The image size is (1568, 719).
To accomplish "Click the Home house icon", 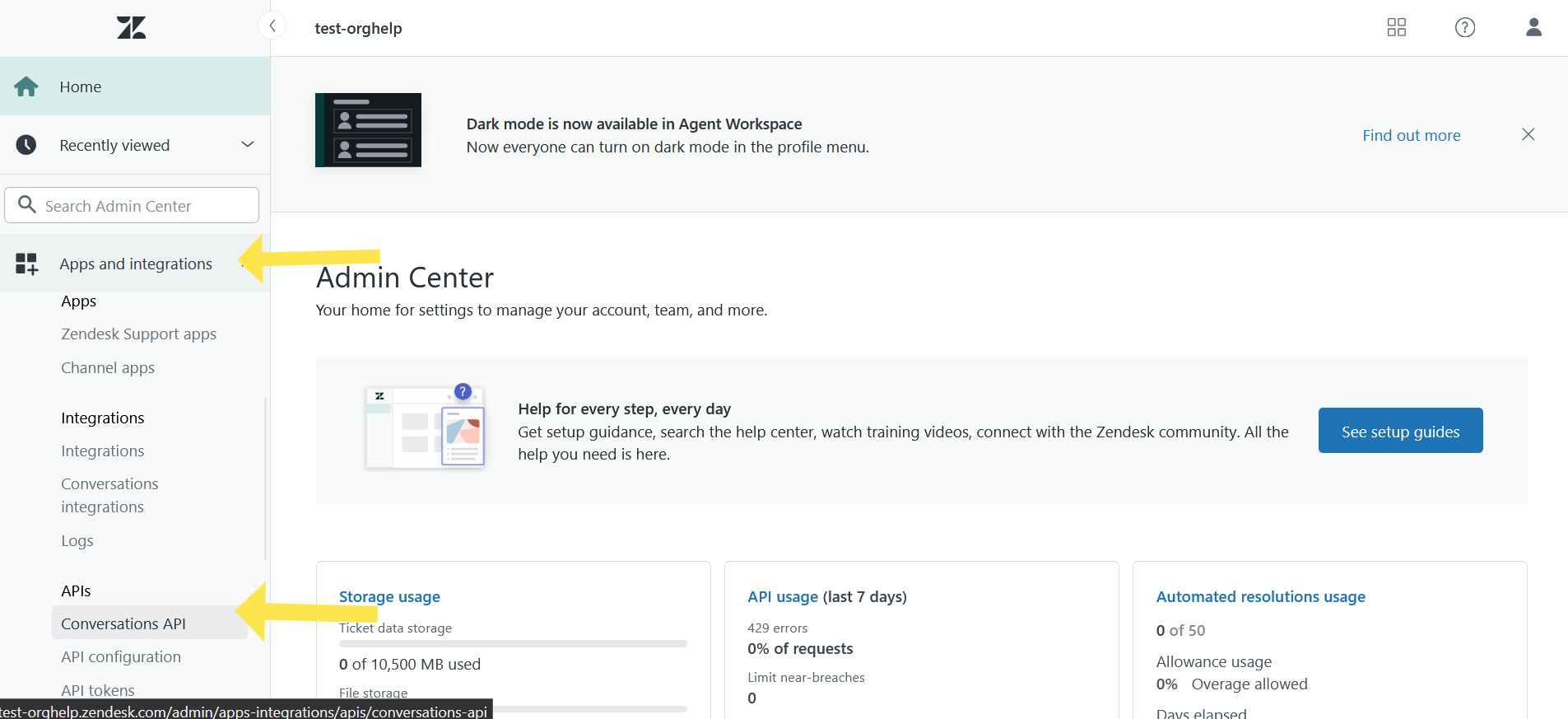I will [26, 86].
